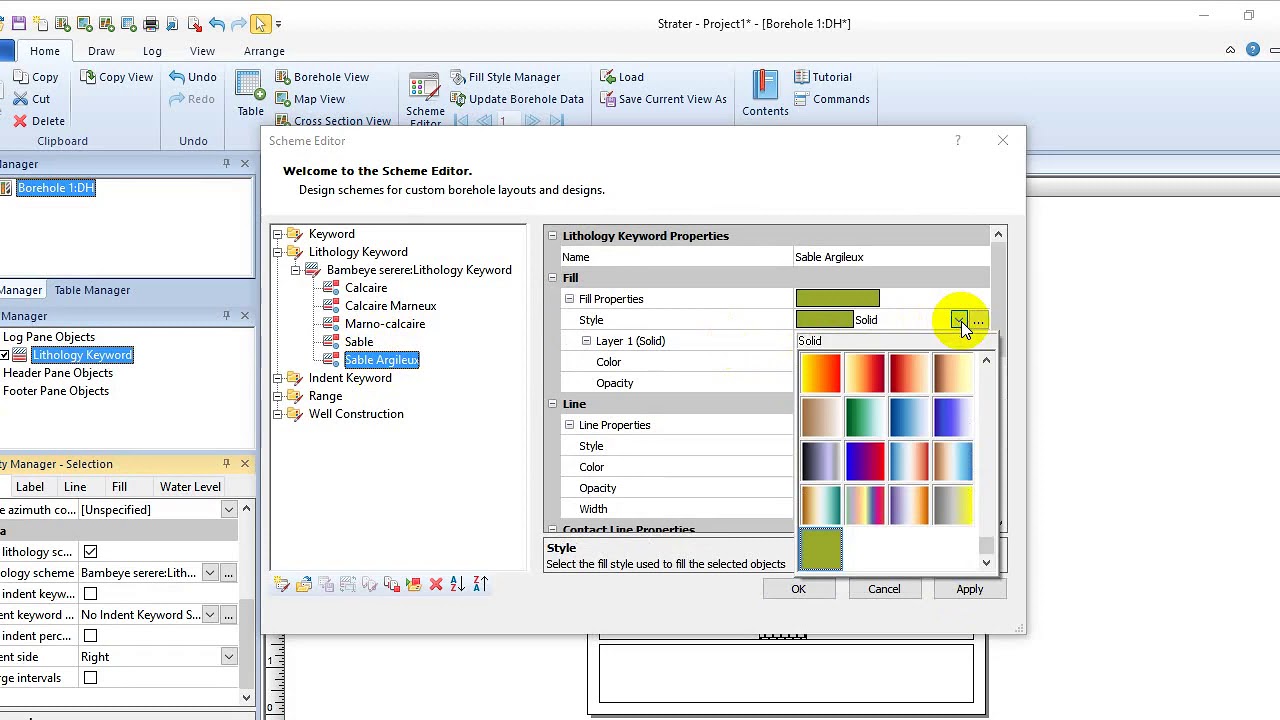Open the fill style ellipsis button
1280x720 pixels.
pos(978,320)
